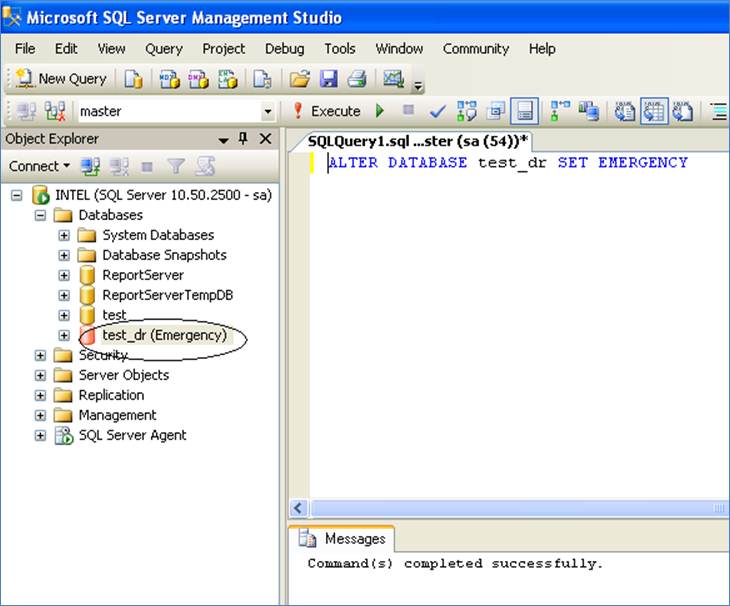Open the standard toolbar options arrow
This screenshot has height=606, width=730.
(418, 86)
